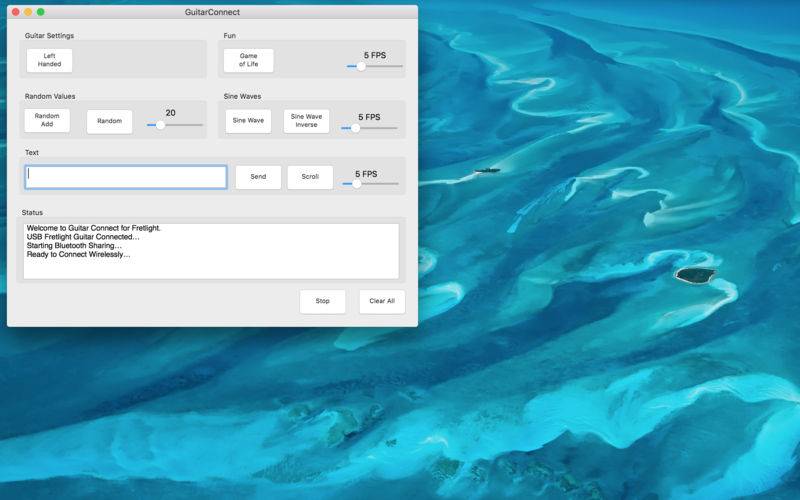Select 'USB Fretlight Guitar Connected…' status line
Image resolution: width=800 pixels, height=500 pixels.
pos(83,237)
